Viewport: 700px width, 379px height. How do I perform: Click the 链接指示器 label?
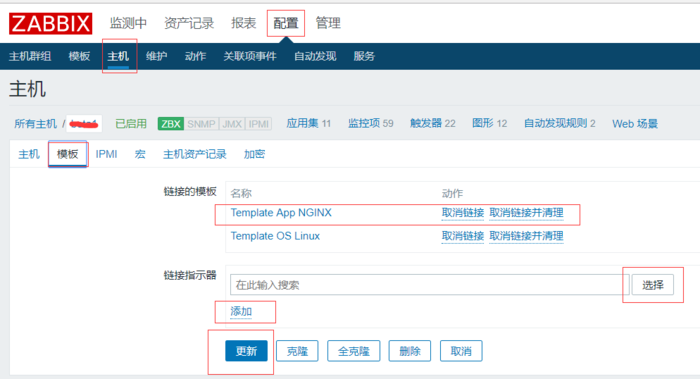click(x=190, y=275)
